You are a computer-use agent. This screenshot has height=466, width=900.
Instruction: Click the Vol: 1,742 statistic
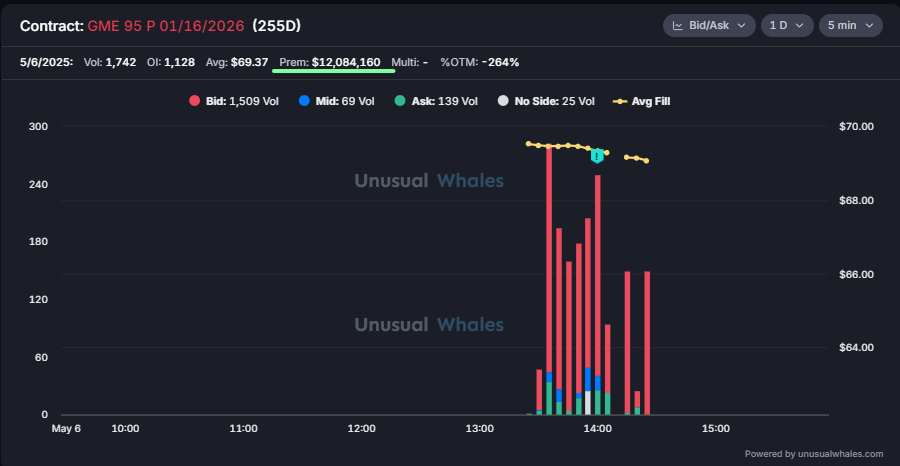point(110,62)
